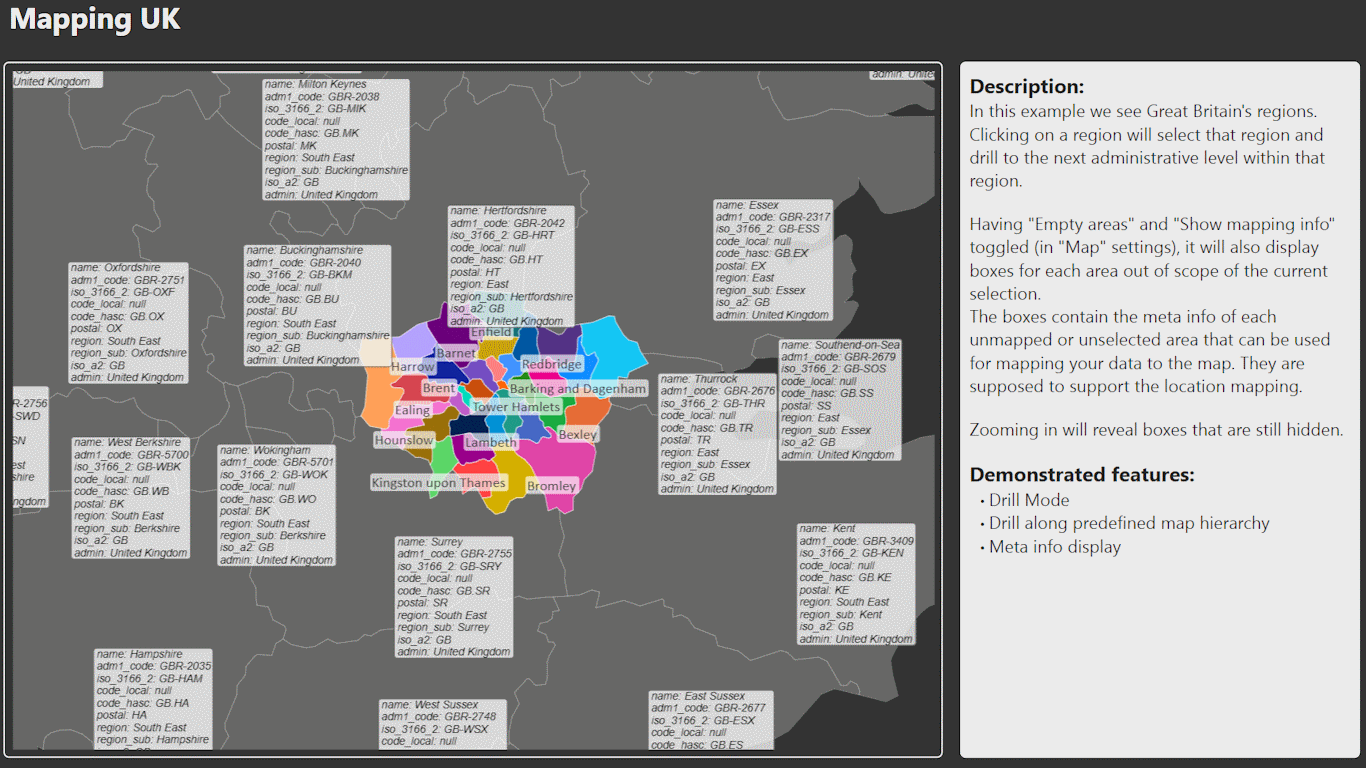The image size is (1366, 768).
Task: Select the Harrow label on map
Action: (x=412, y=367)
